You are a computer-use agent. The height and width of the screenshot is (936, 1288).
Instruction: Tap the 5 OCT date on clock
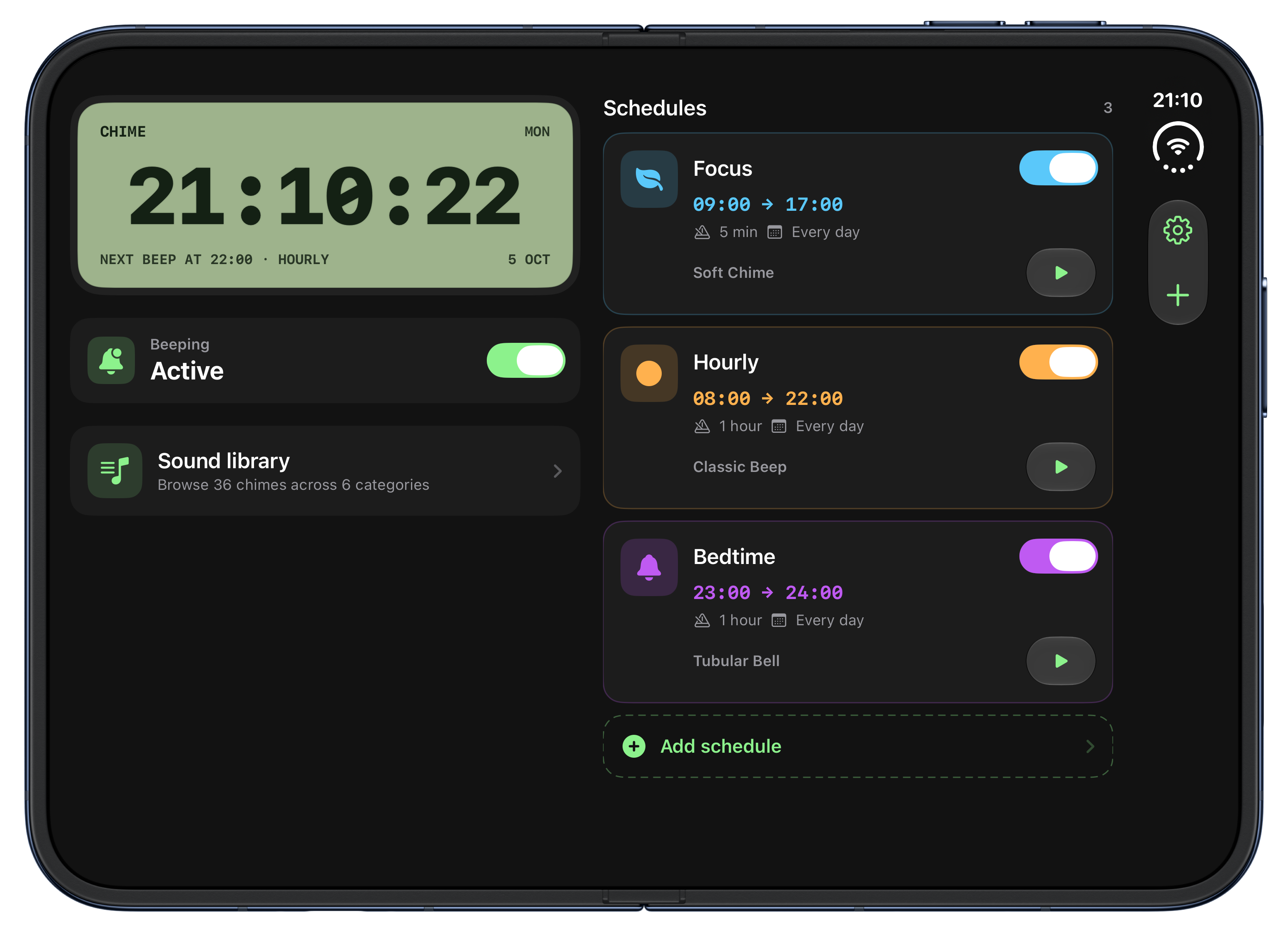(529, 260)
